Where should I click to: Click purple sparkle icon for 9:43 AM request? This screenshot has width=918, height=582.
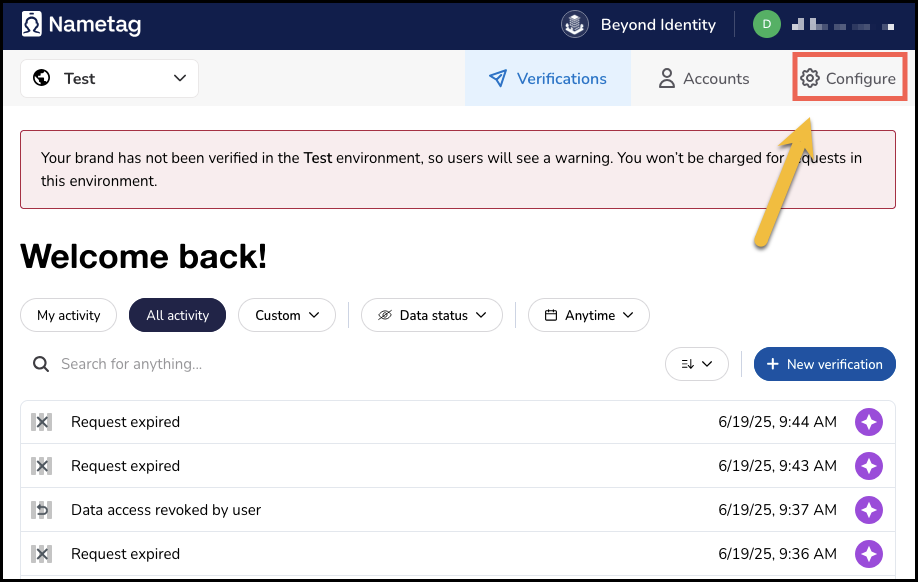pyautogui.click(x=869, y=466)
